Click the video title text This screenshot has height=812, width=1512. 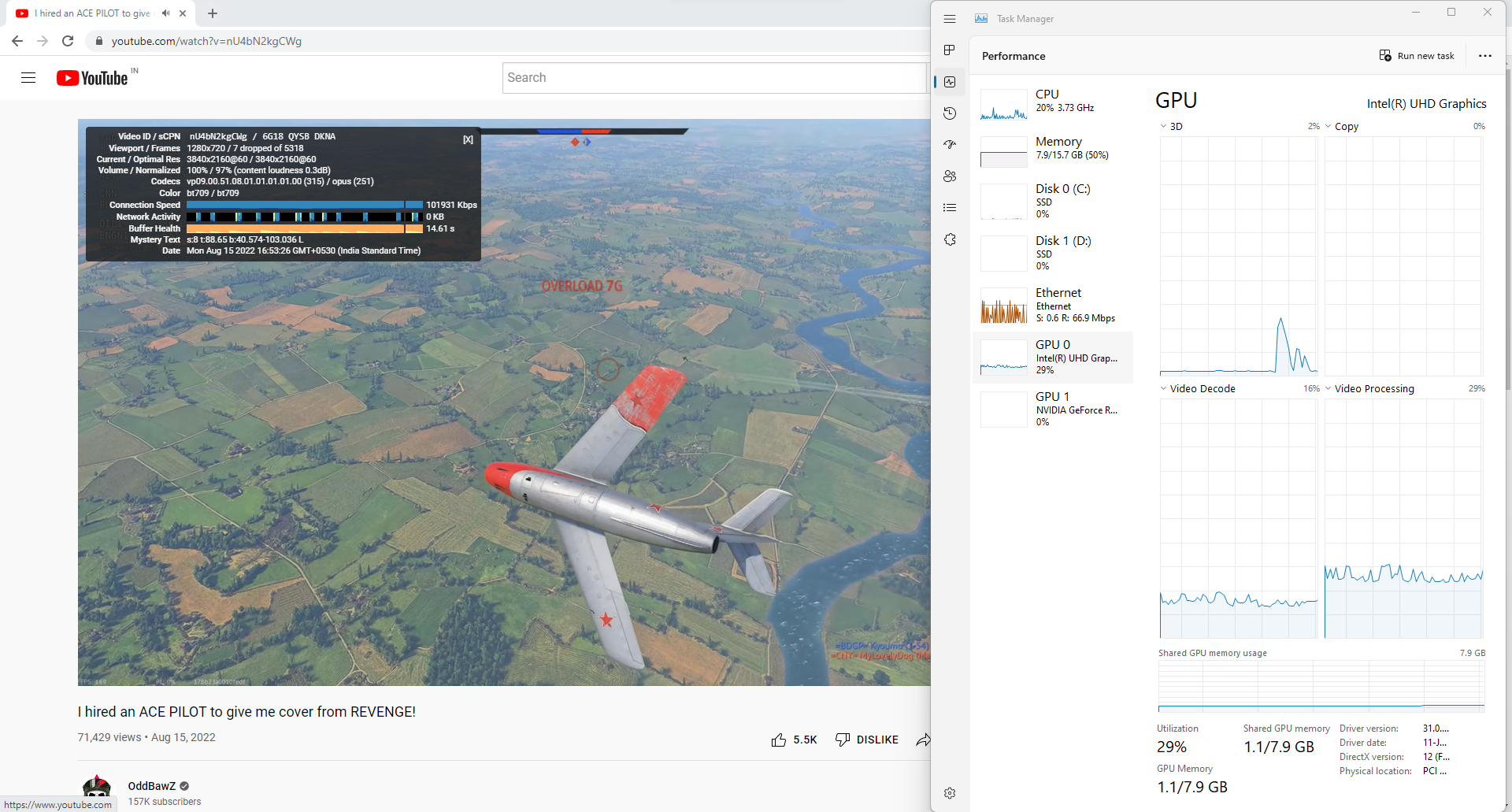[x=246, y=712]
